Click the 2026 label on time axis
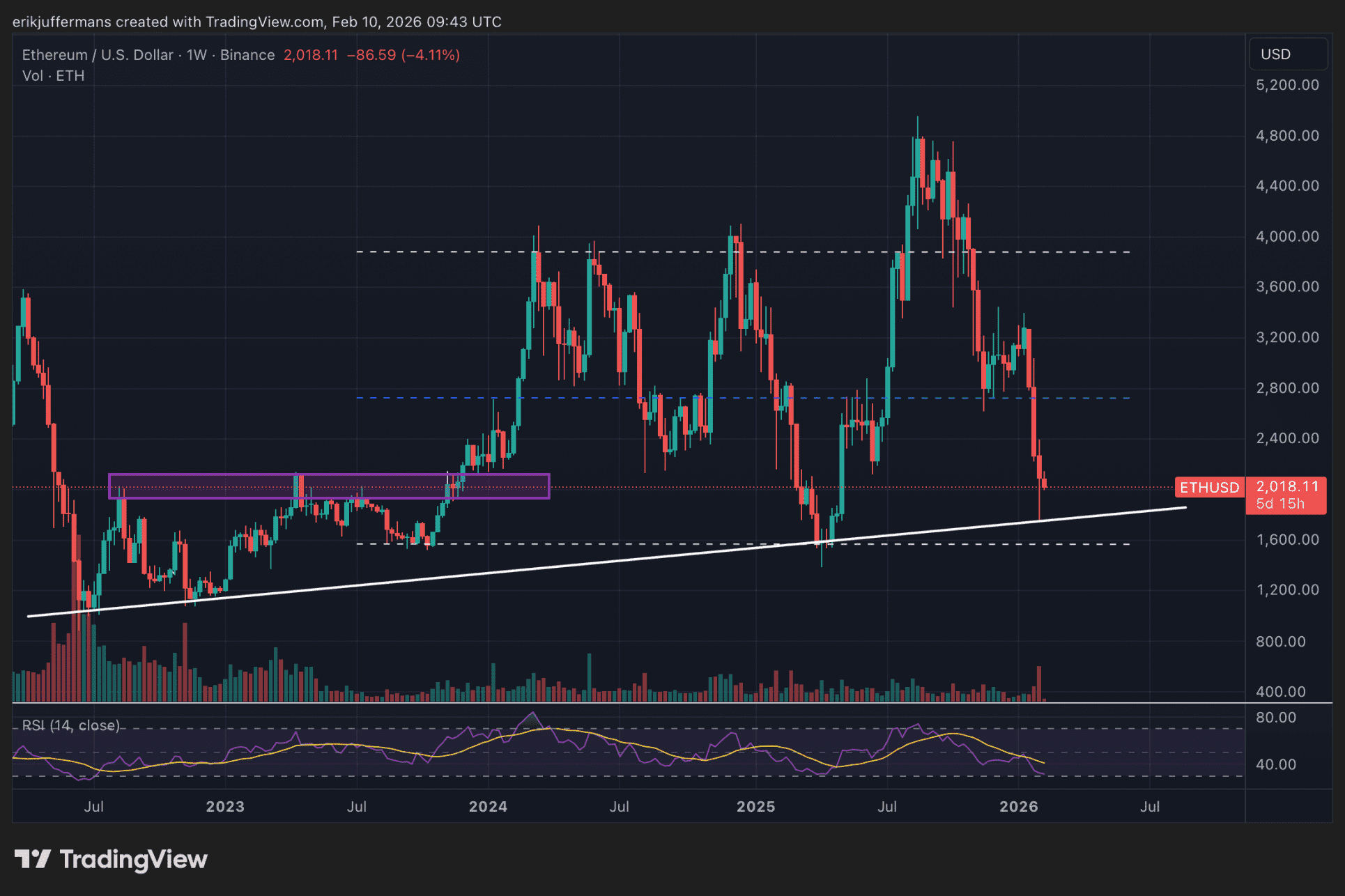Screen dimensions: 1345x896 tap(1018, 807)
